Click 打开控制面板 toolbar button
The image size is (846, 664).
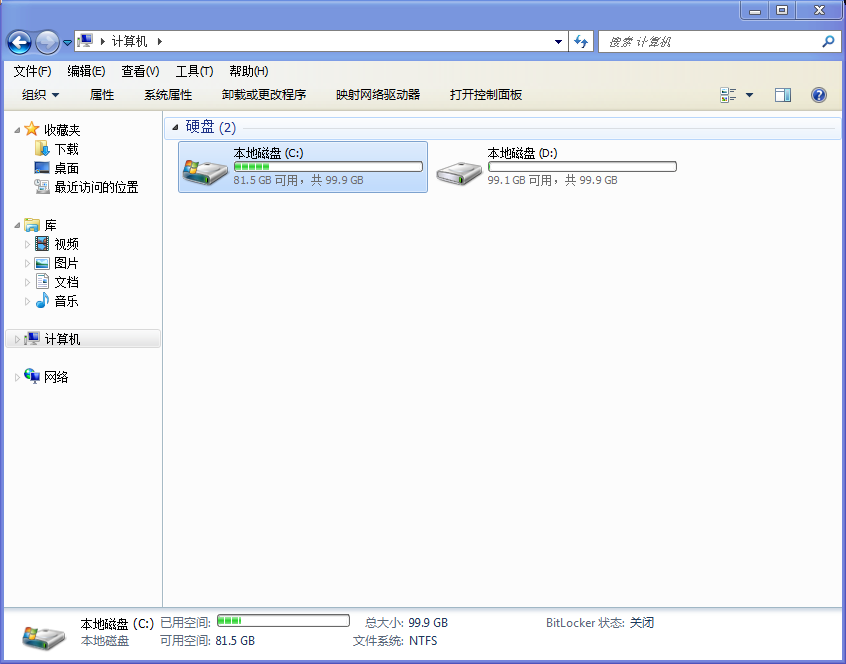[x=486, y=95]
